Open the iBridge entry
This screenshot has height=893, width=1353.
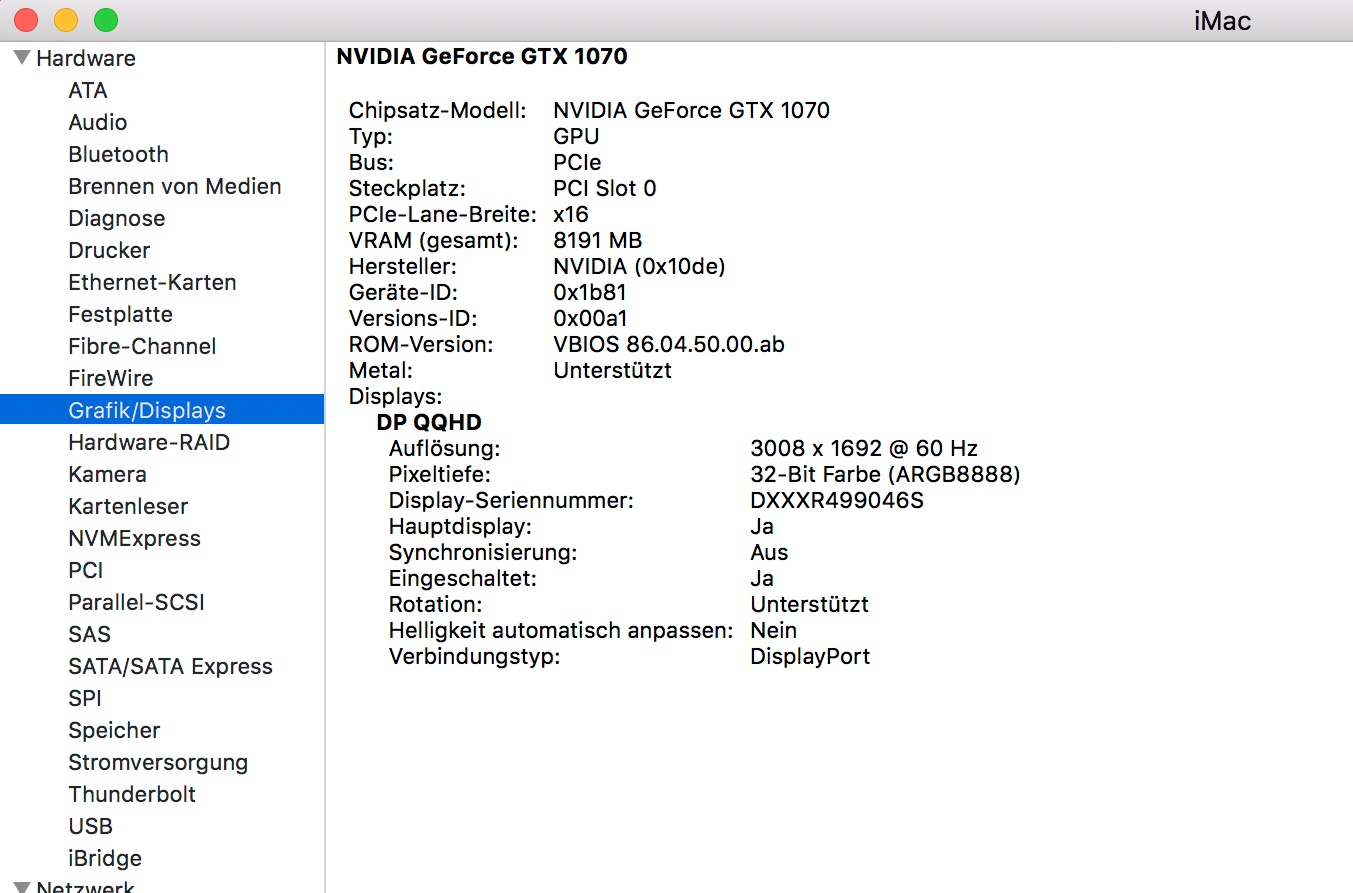[x=105, y=858]
